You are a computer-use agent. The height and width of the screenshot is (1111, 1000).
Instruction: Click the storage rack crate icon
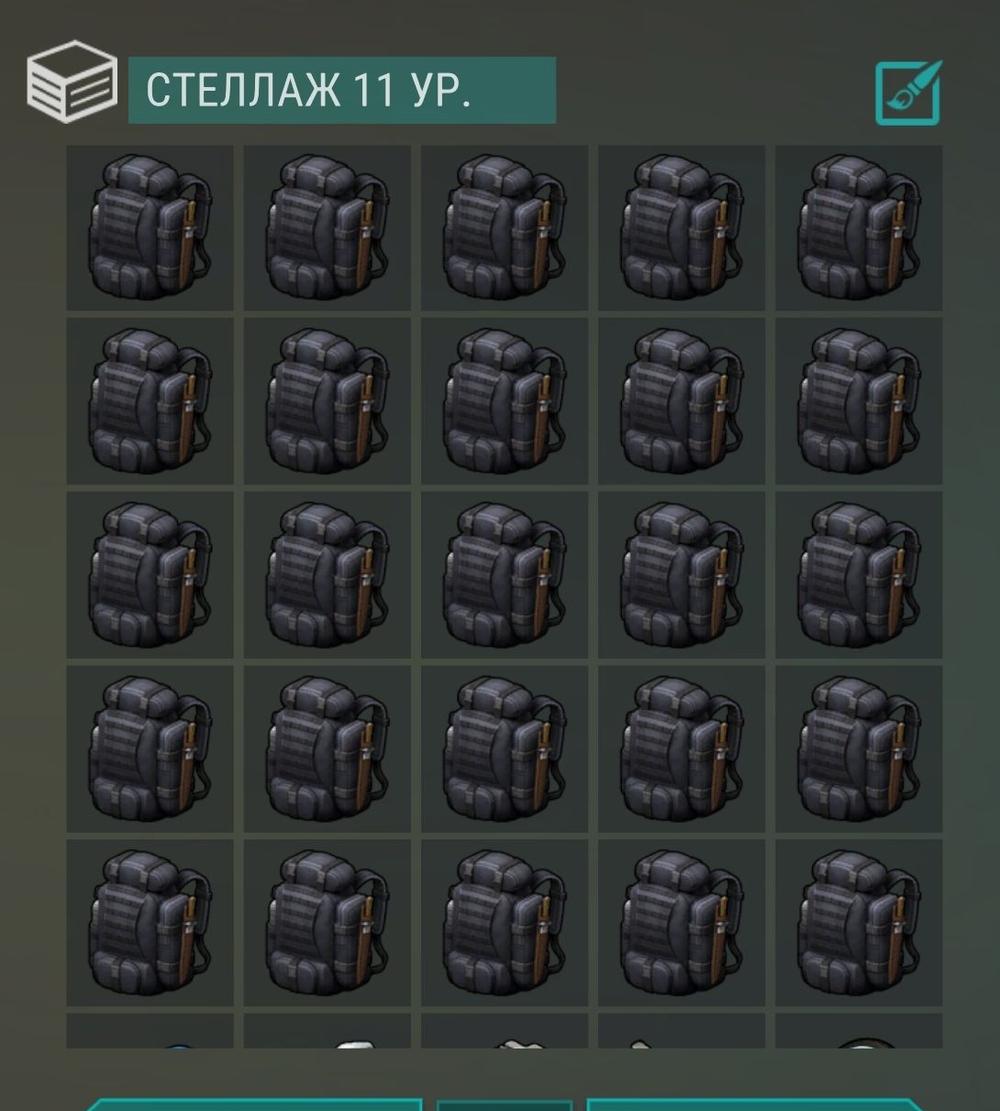tap(72, 81)
